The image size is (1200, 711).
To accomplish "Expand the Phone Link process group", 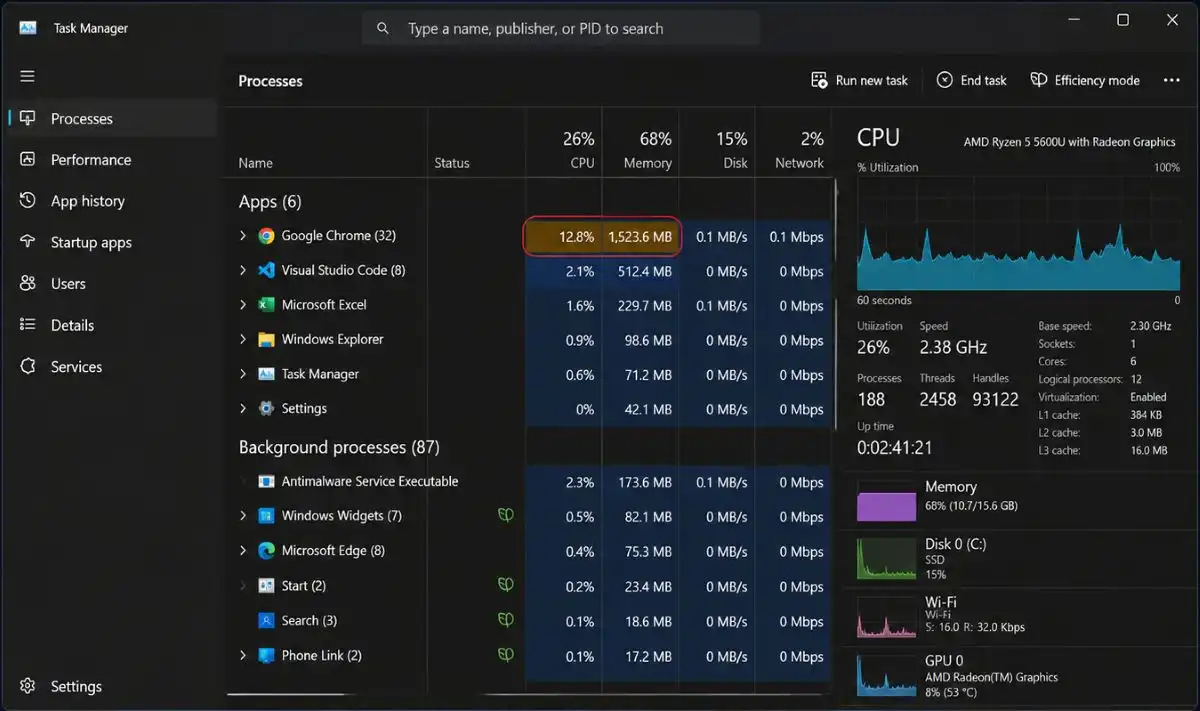I will coord(242,656).
